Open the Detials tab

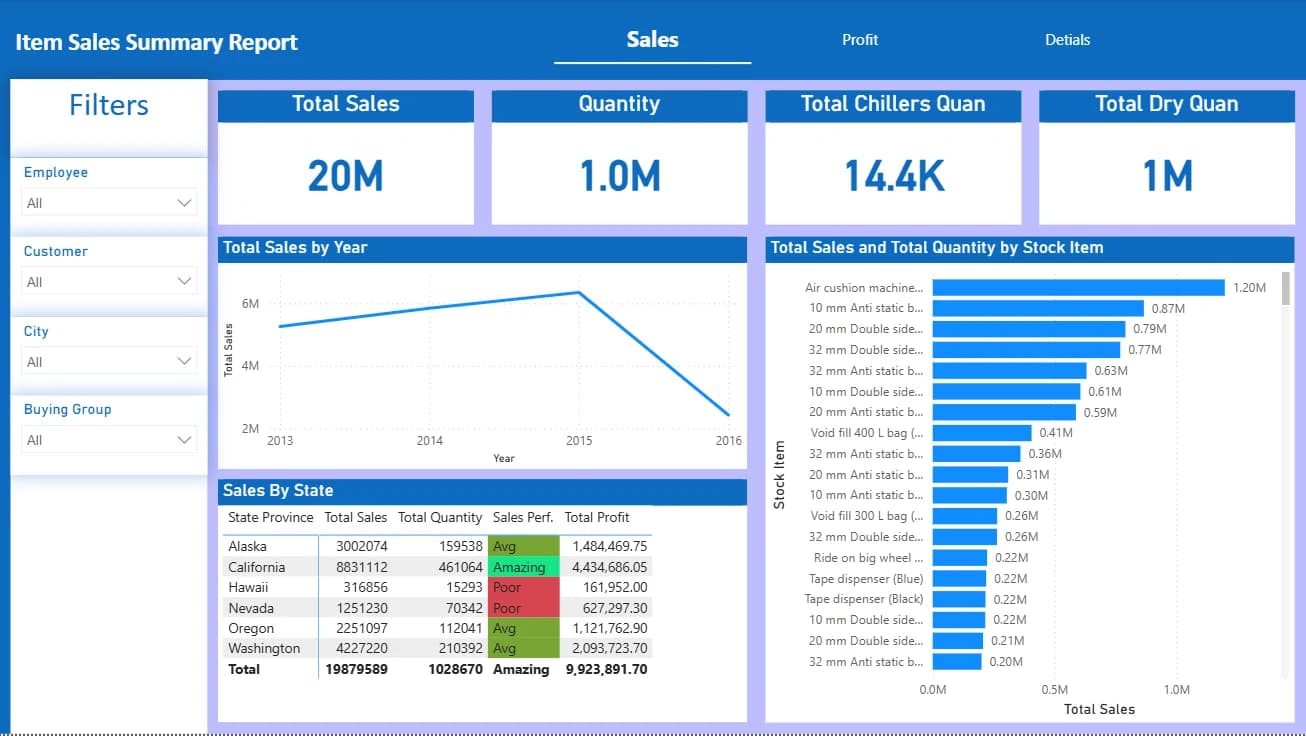[1067, 40]
